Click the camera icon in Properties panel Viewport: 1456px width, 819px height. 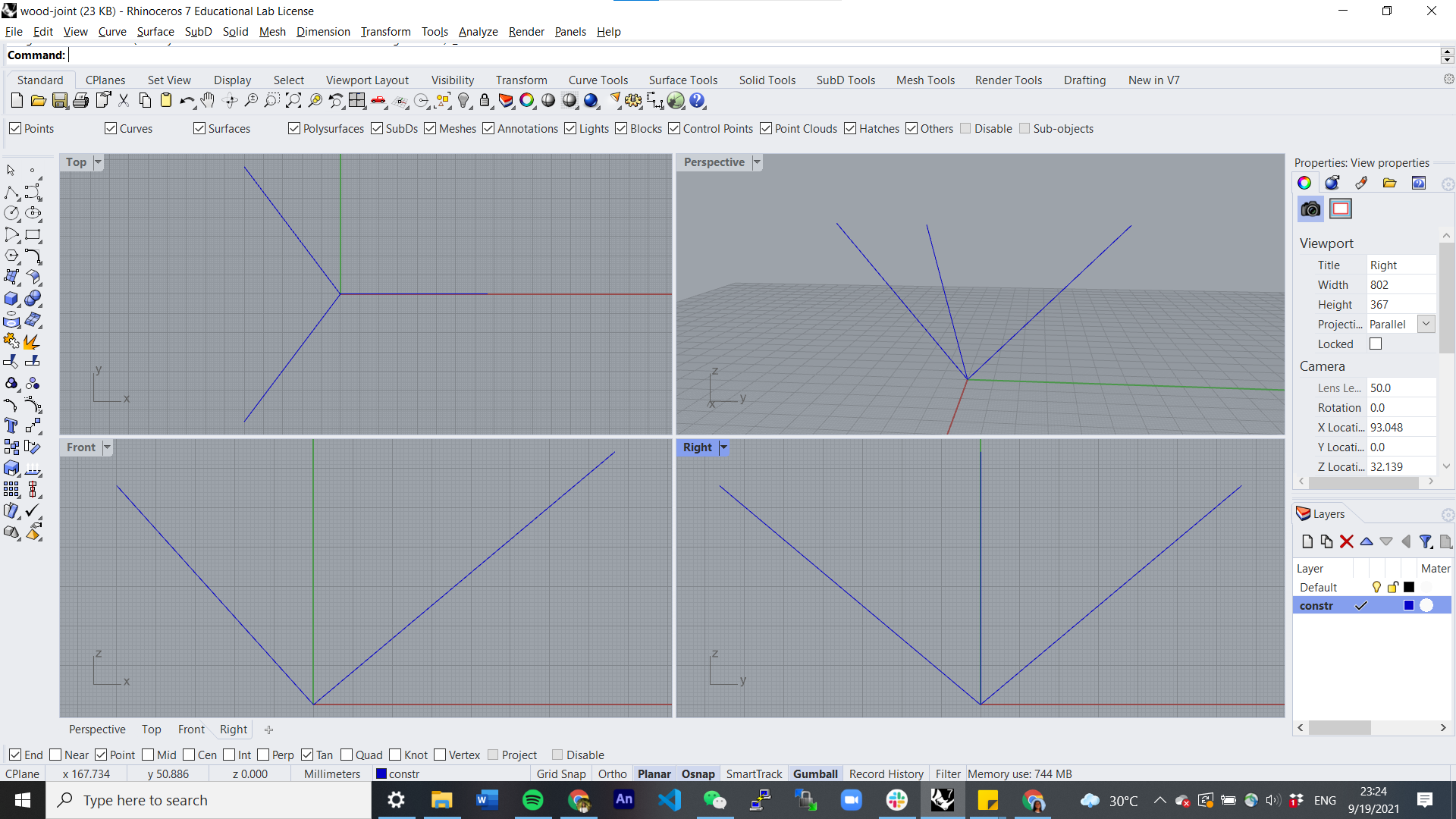(x=1310, y=209)
